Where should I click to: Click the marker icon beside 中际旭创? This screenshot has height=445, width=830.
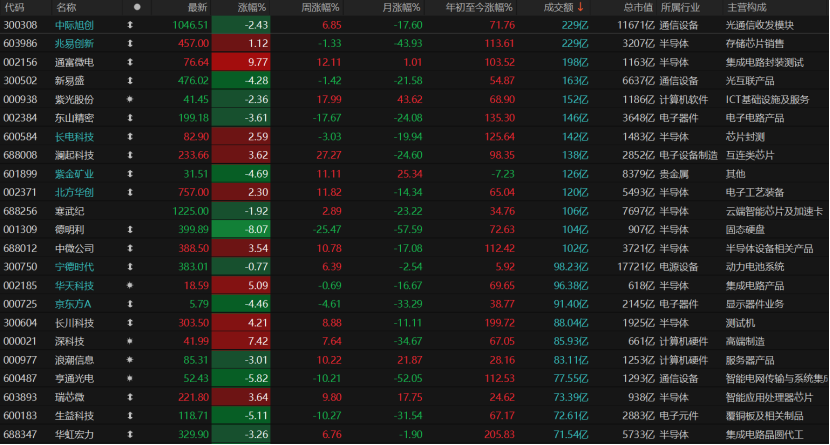(x=130, y=25)
